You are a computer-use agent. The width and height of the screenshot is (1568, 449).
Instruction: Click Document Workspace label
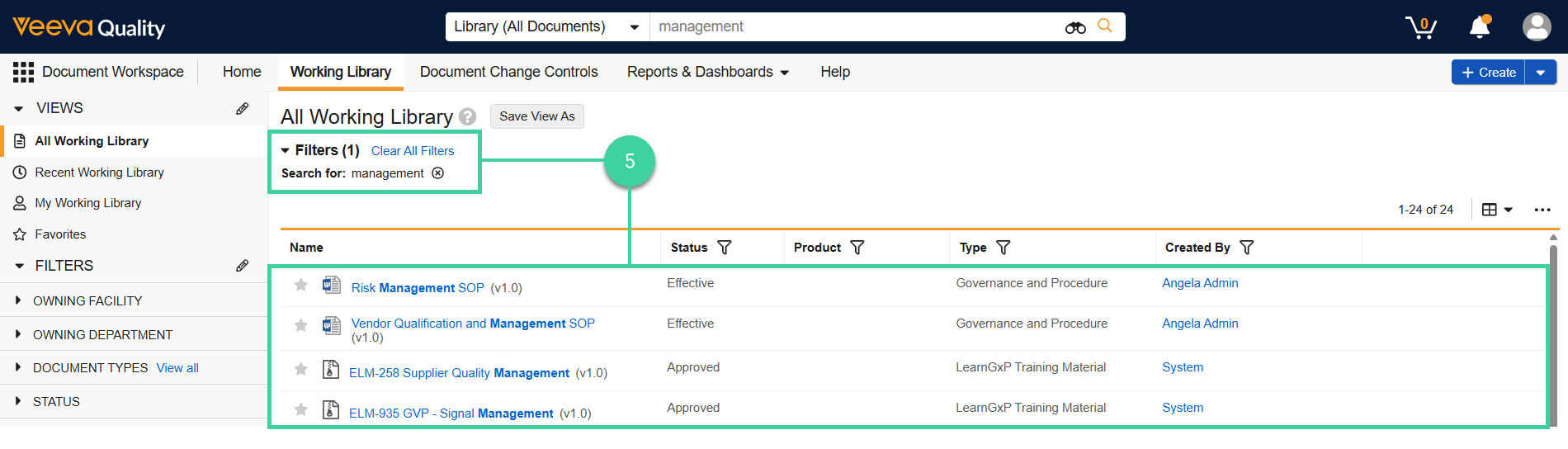point(113,72)
